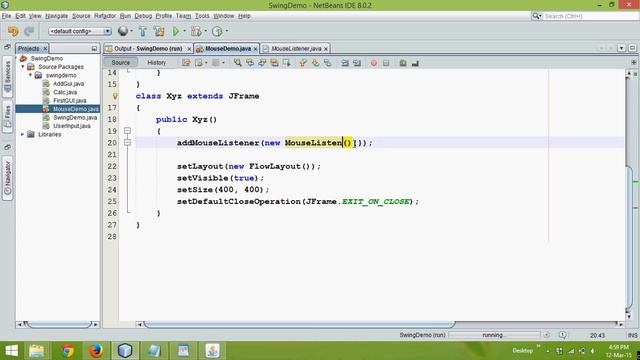The width and height of the screenshot is (640, 360).
Task: Open Firefox from the taskbar
Action: point(96,351)
